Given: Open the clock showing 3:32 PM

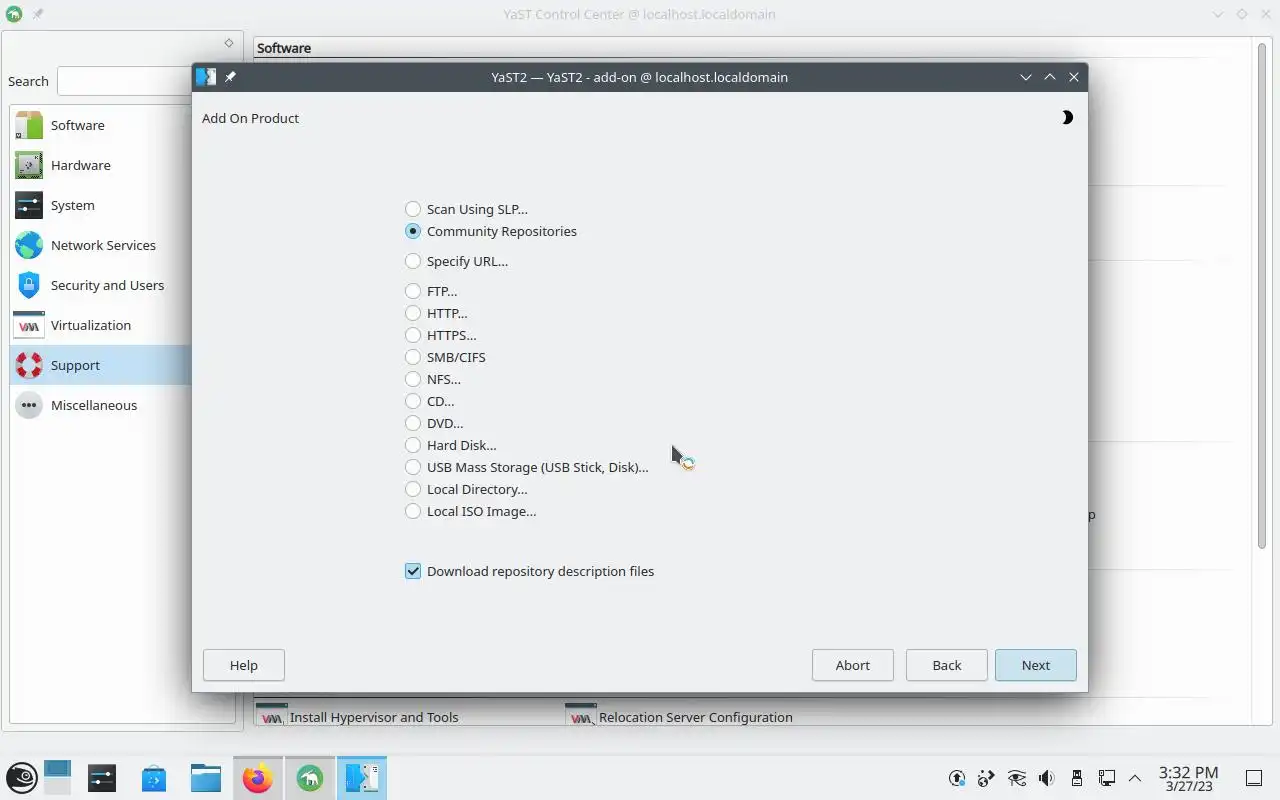Looking at the screenshot, I should coord(1188,778).
